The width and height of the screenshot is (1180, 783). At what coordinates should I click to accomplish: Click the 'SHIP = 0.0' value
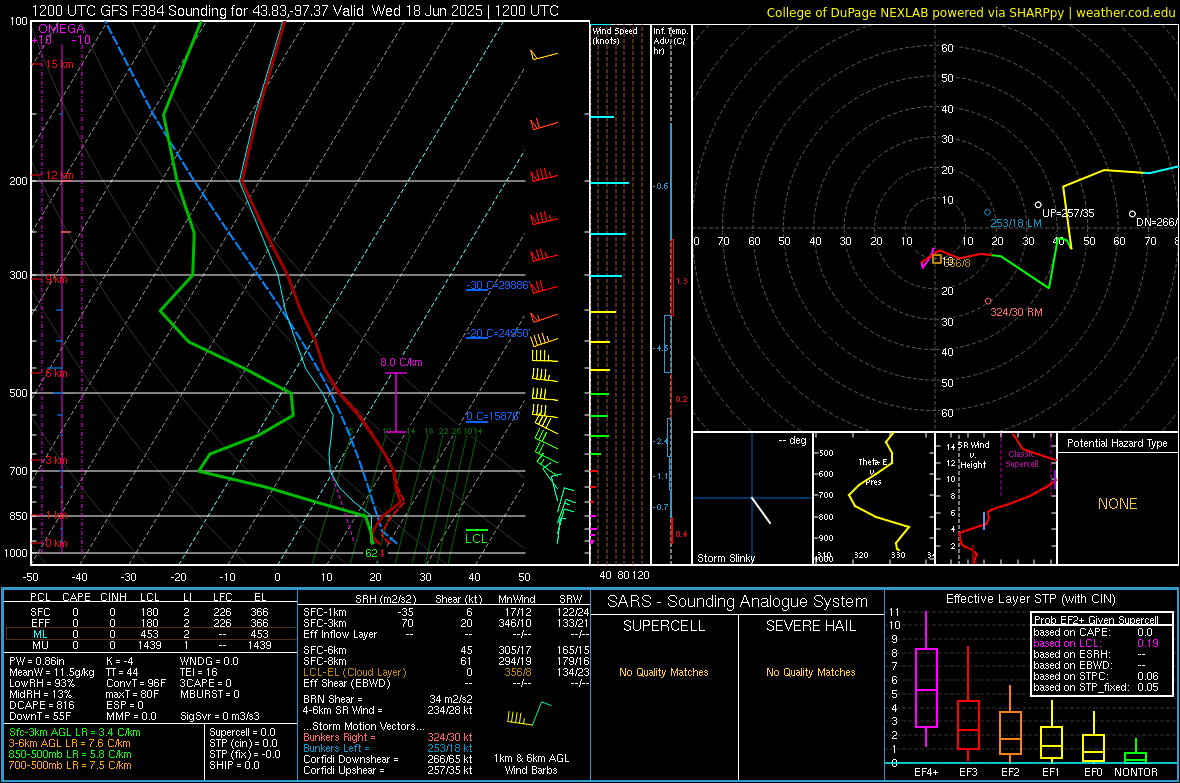tap(234, 765)
